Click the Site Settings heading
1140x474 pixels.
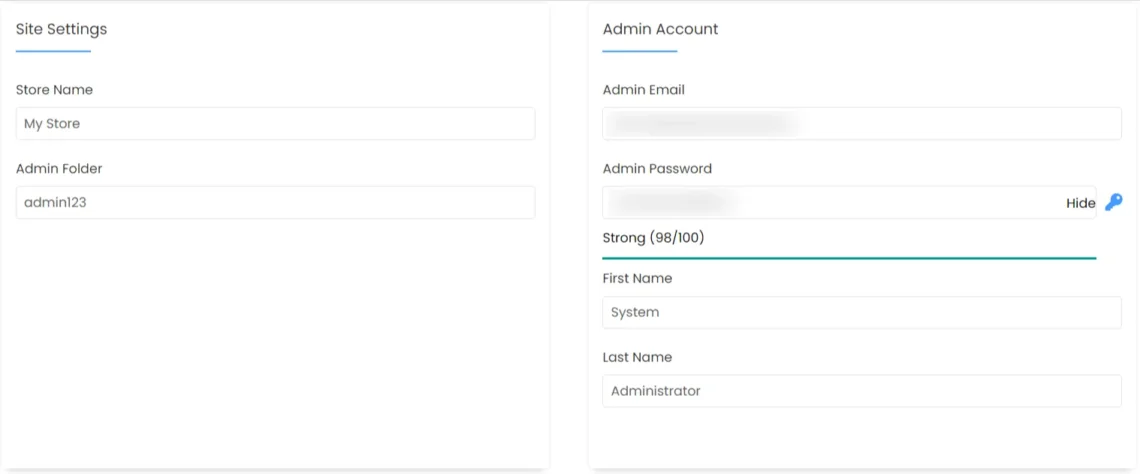click(x=61, y=29)
